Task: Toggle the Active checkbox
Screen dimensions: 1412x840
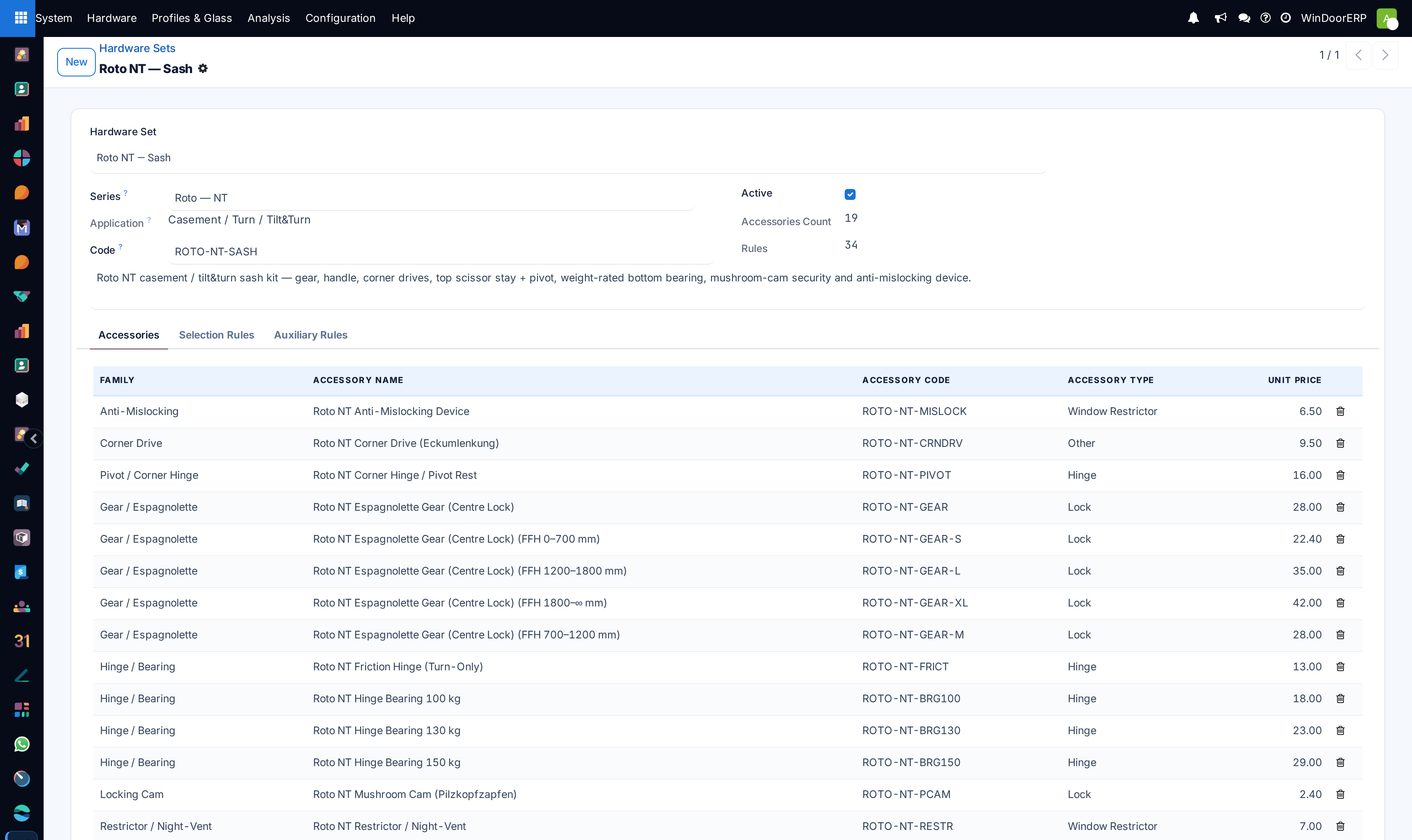Action: [x=850, y=194]
